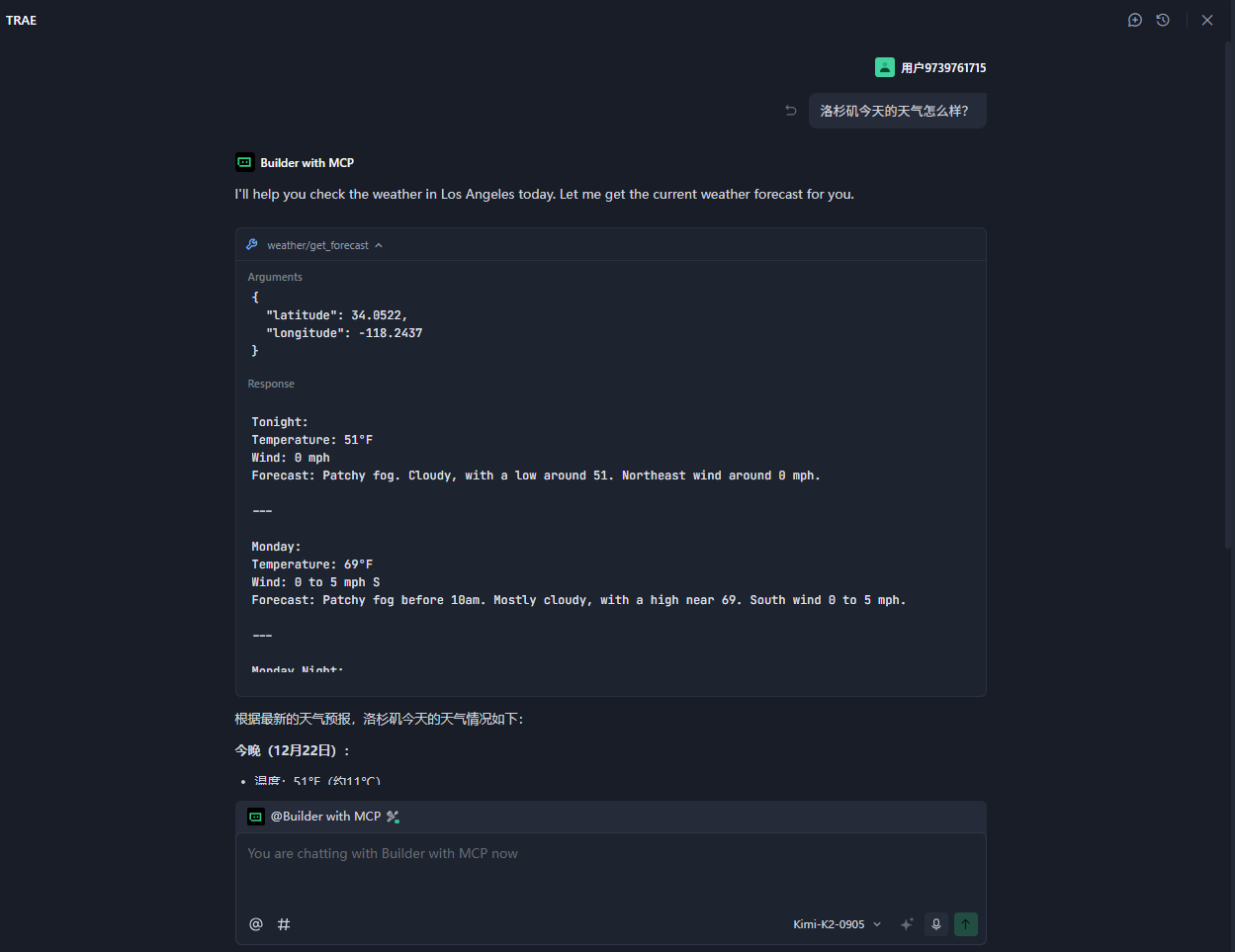Click the sparkle optimize-prompt icon
Screen dimensions: 1235x952
[x=906, y=924]
